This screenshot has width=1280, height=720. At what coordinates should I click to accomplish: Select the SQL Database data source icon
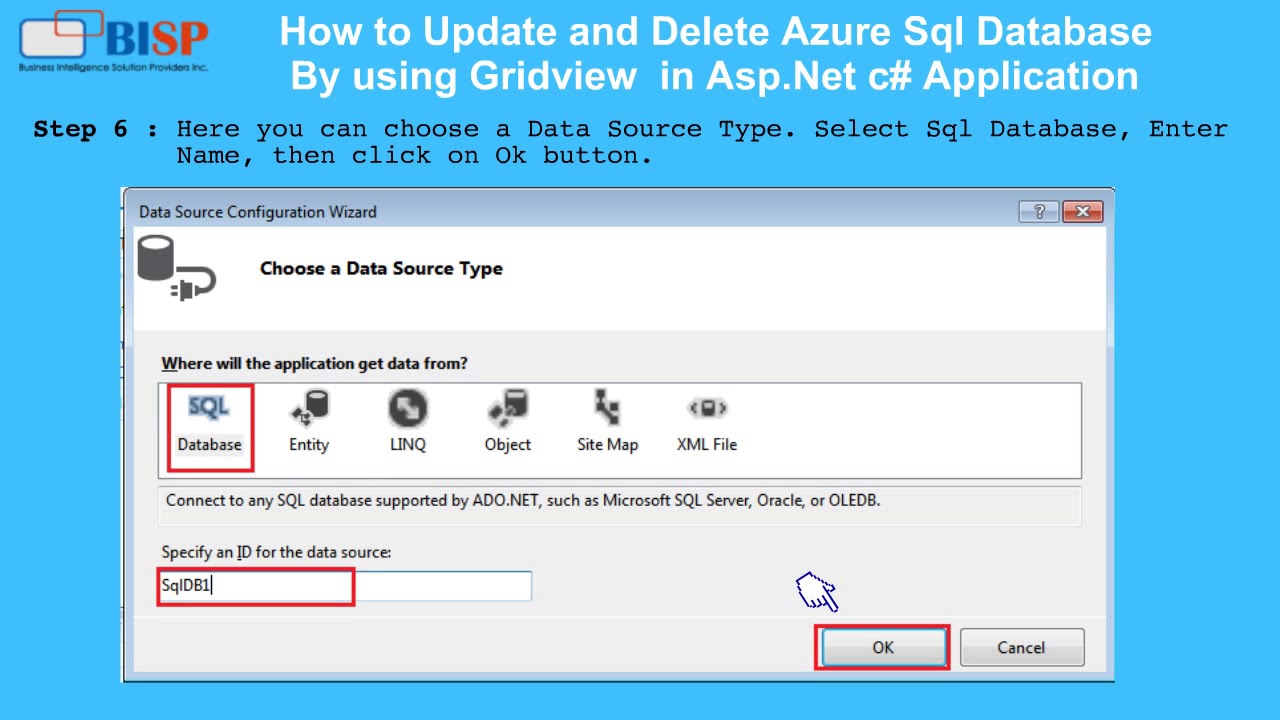point(209,408)
